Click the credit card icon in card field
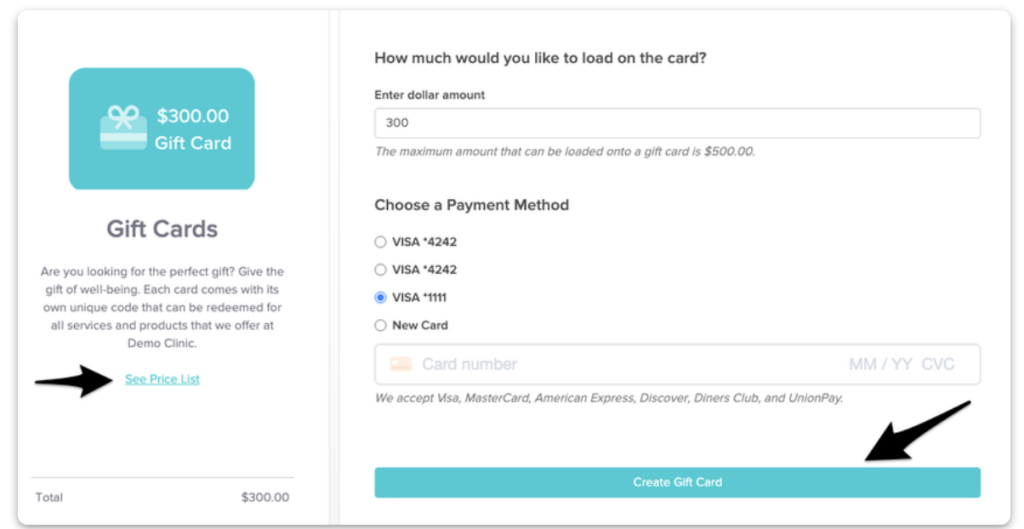1024x529 pixels. (x=401, y=364)
